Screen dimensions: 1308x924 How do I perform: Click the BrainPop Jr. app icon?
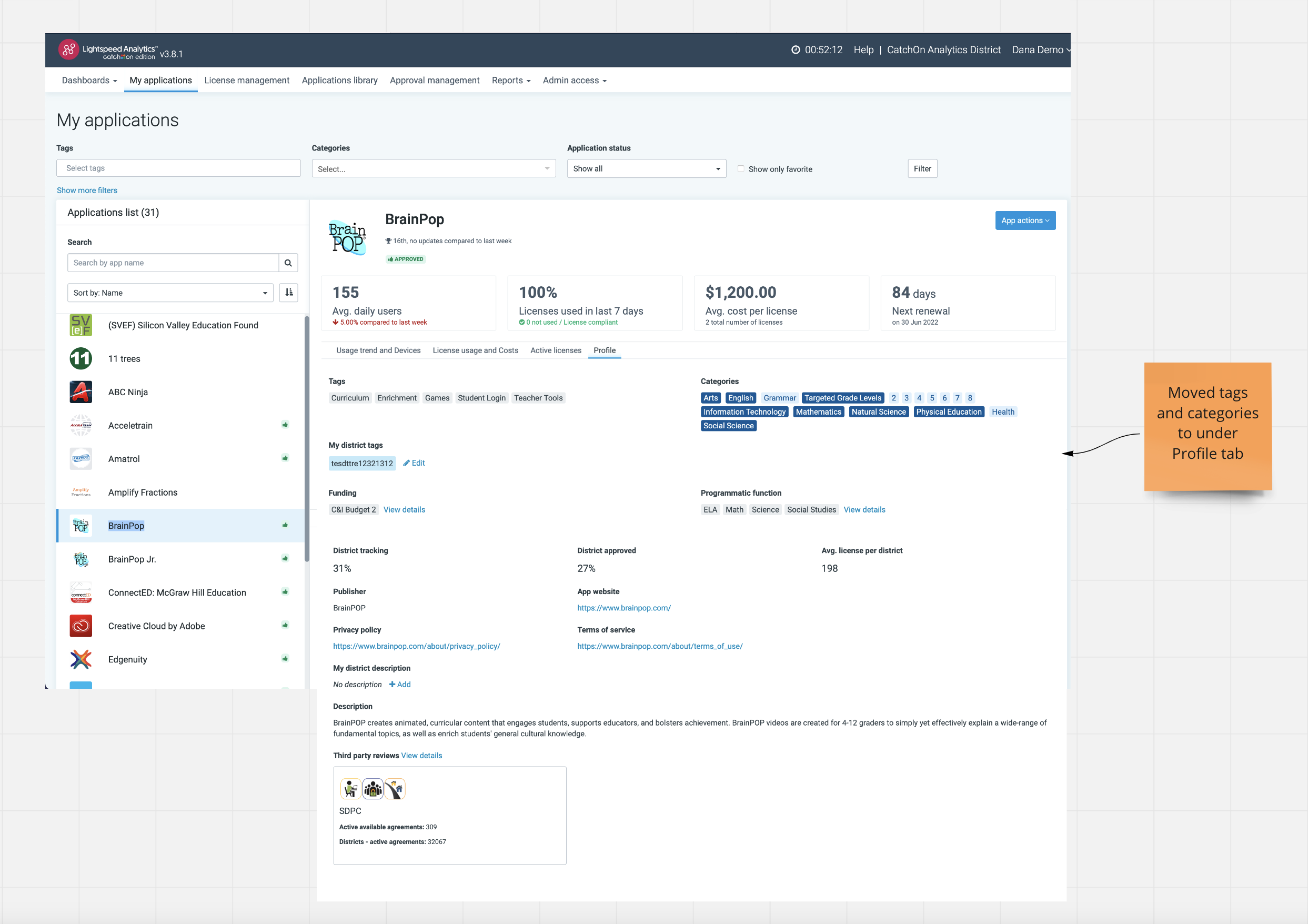(x=81, y=559)
